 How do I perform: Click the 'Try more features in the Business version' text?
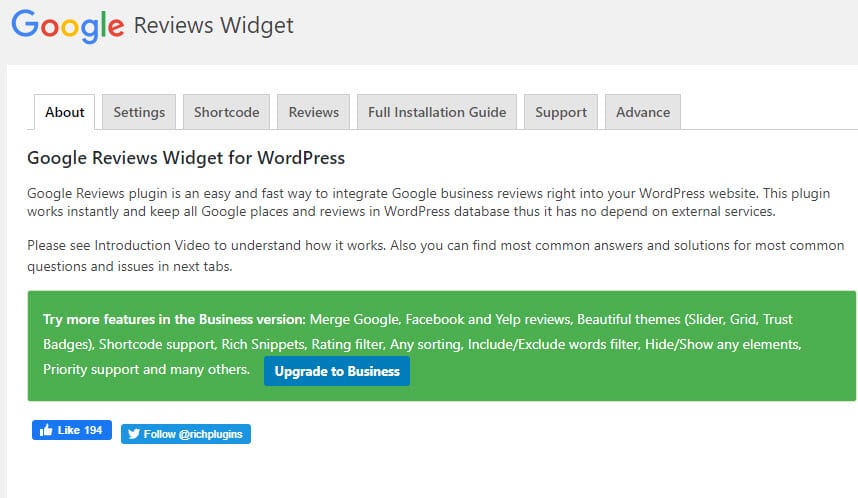tap(174, 319)
